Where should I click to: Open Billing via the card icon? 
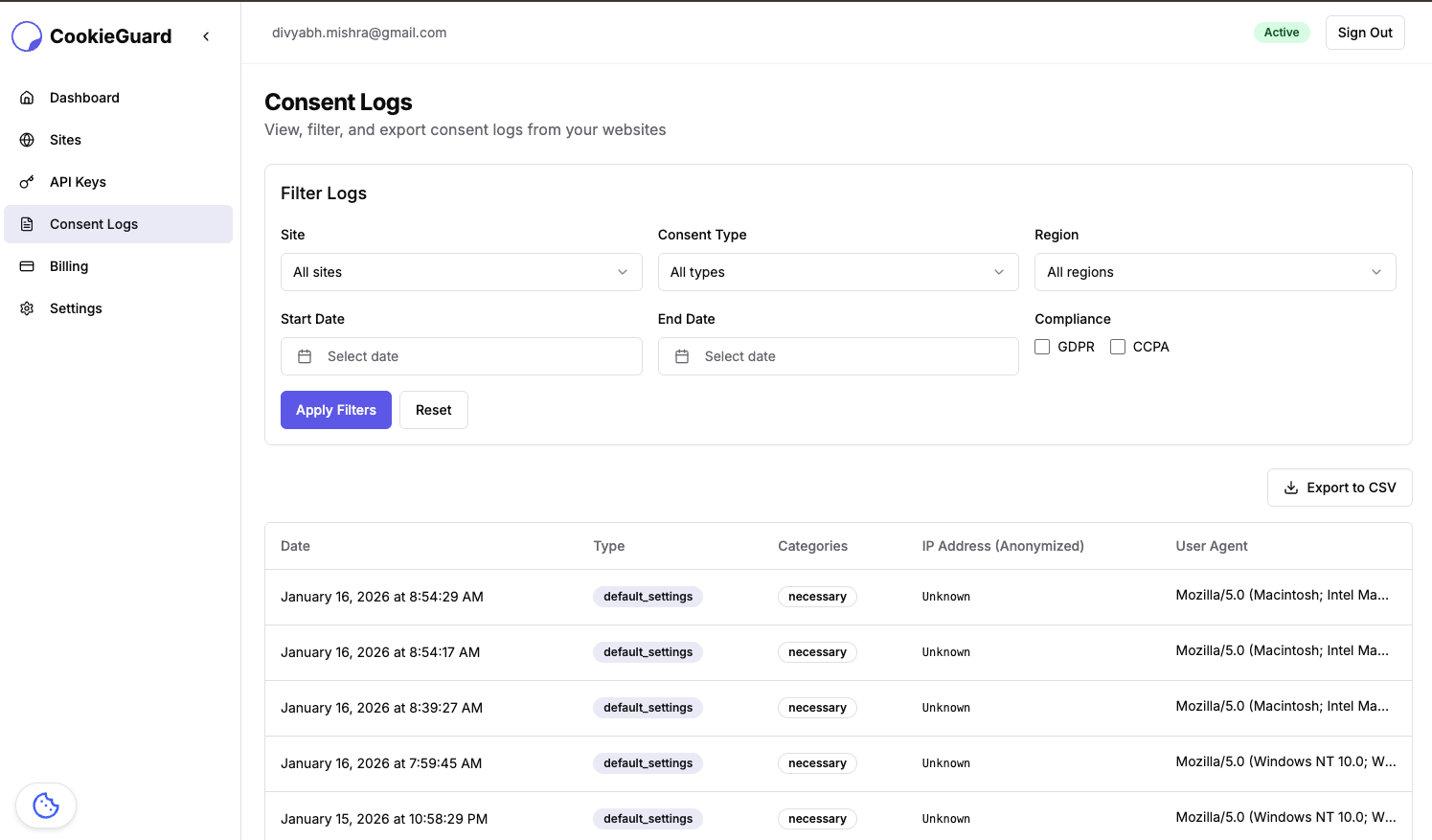click(26, 265)
